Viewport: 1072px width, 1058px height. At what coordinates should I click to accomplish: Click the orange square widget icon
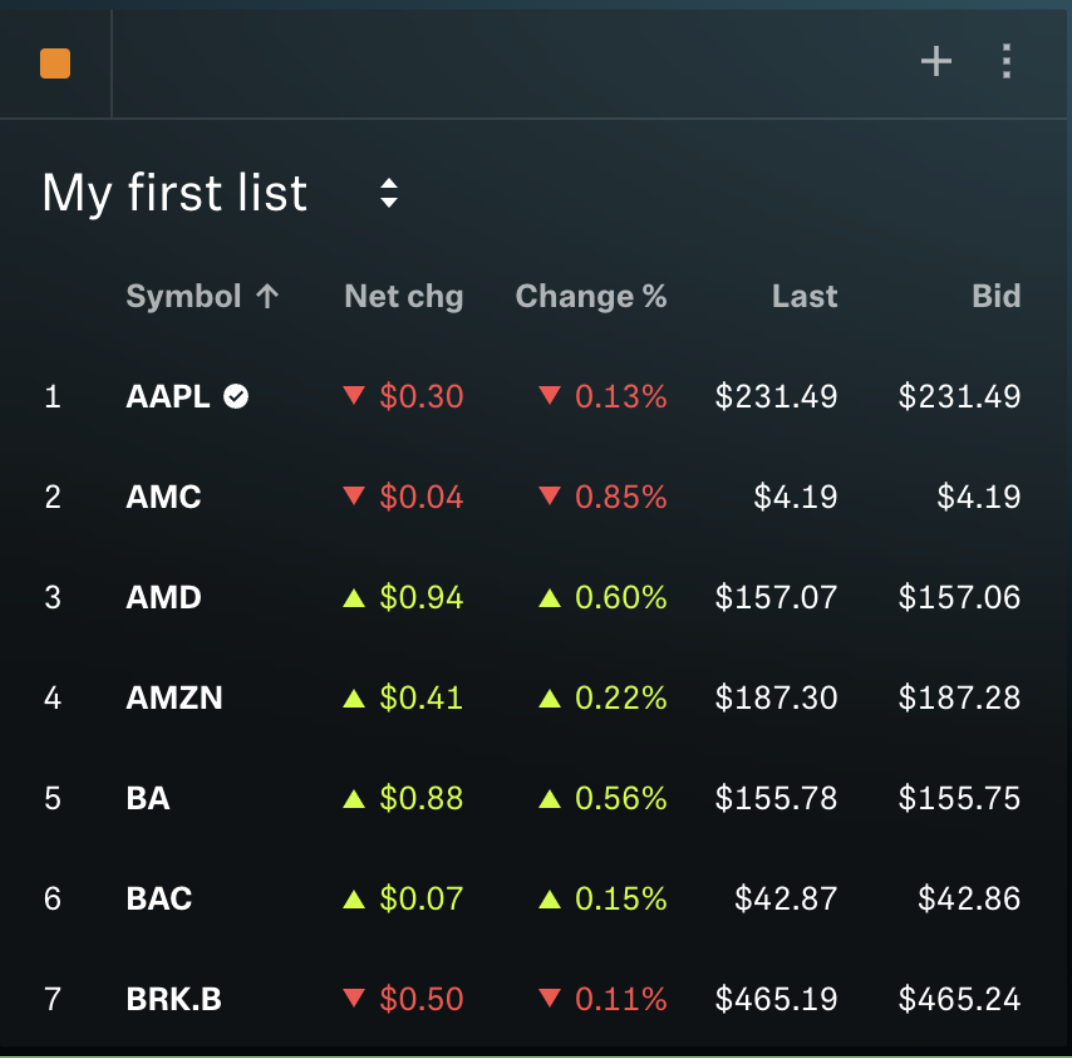[x=55, y=61]
